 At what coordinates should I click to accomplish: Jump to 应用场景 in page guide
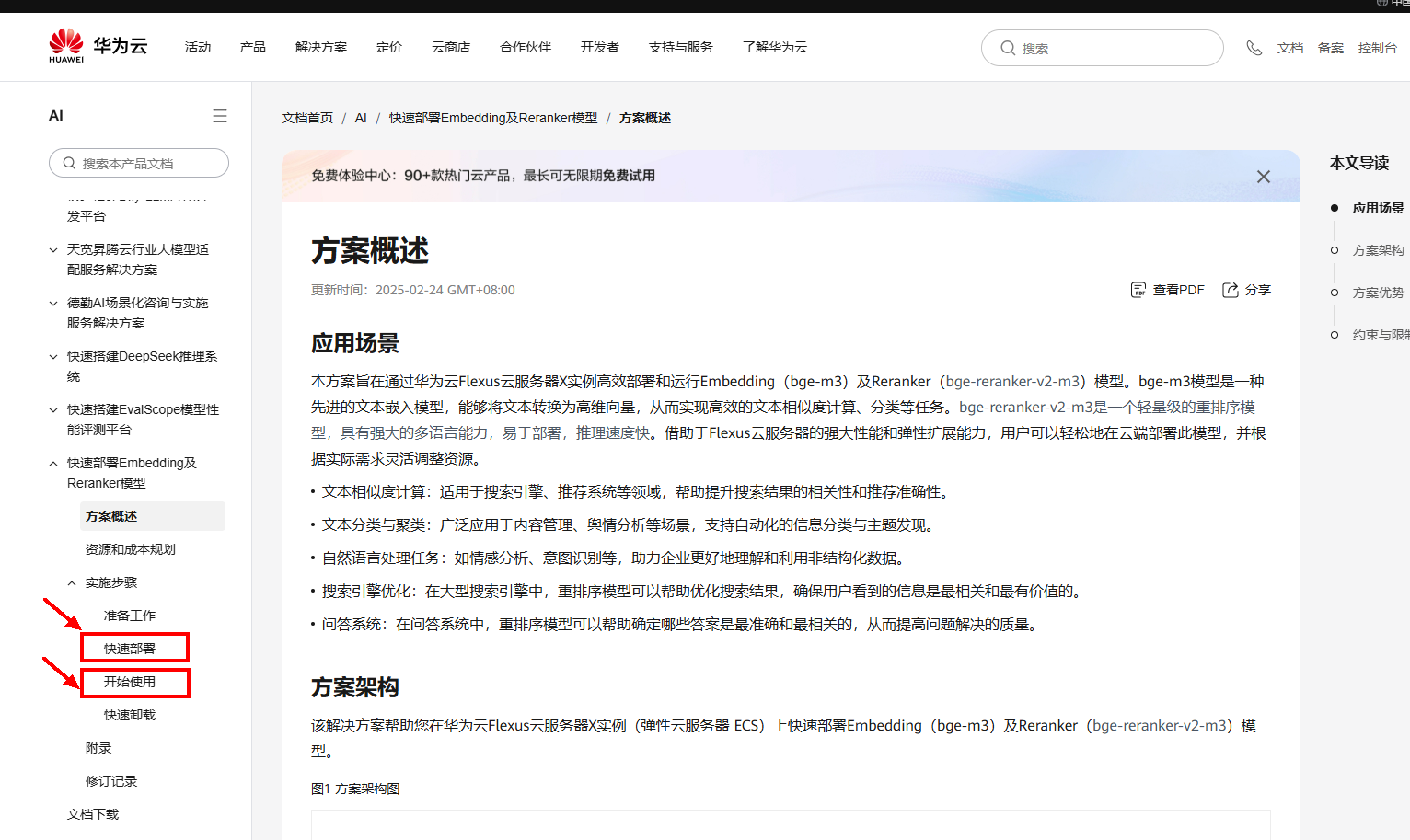1379,208
